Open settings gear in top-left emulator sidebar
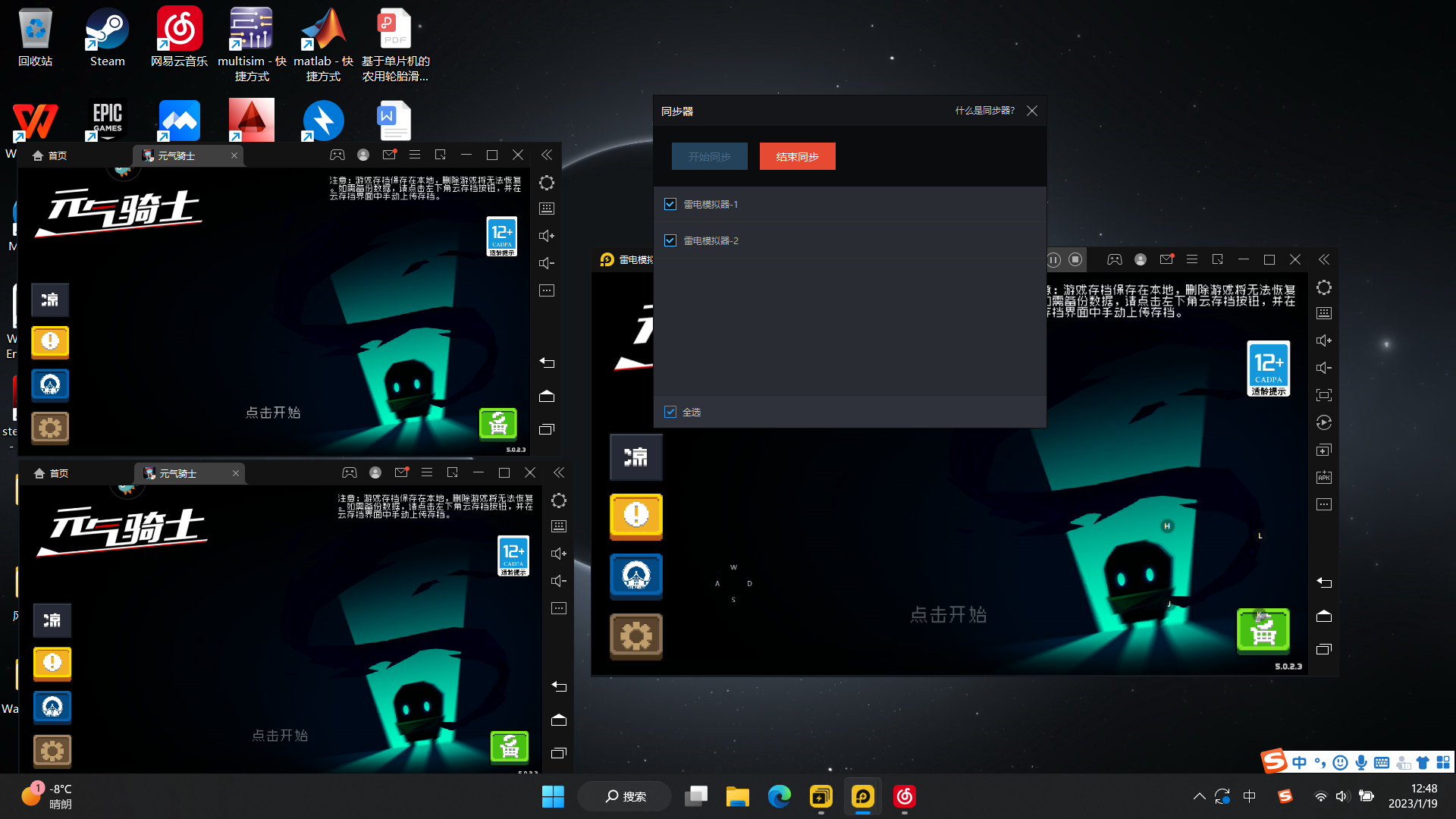1456x819 pixels. click(547, 183)
